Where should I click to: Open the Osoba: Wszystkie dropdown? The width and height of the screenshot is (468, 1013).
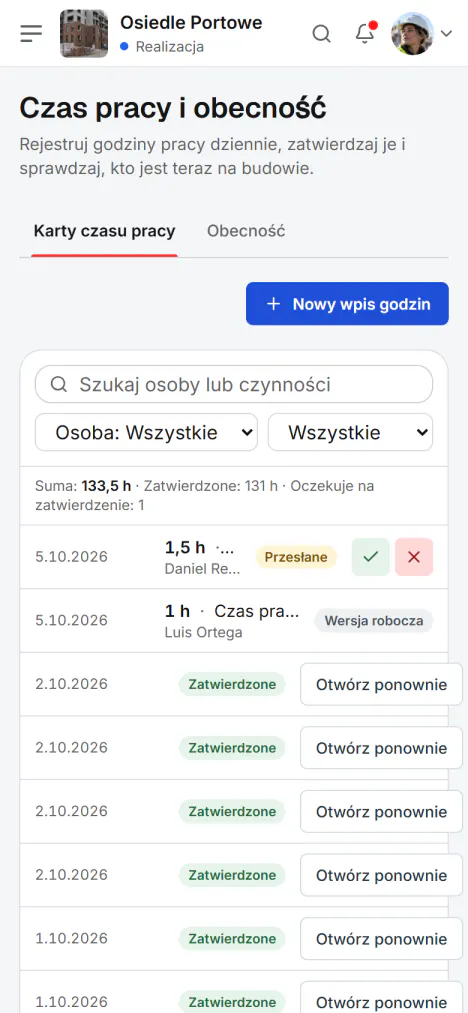click(x=146, y=432)
